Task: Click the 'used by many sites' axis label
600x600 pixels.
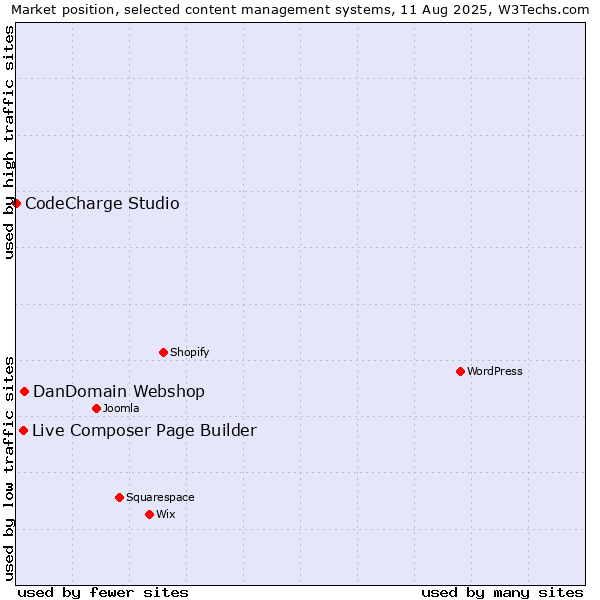Action: [502, 593]
